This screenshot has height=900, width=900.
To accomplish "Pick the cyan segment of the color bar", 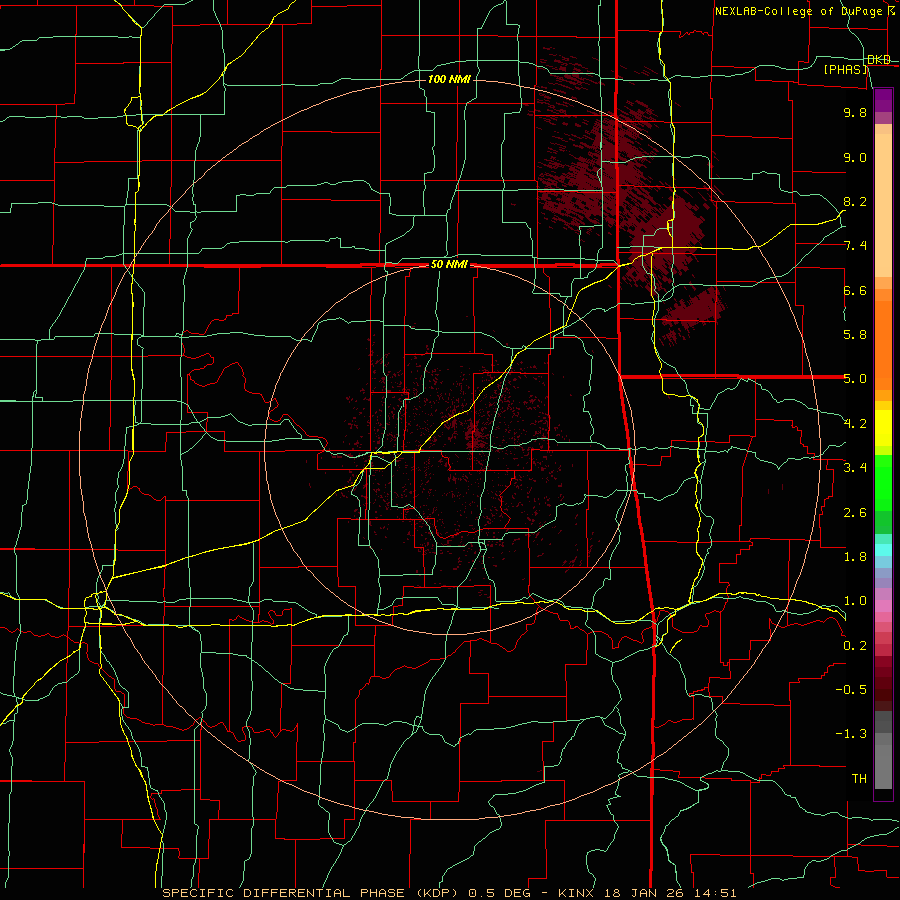I will 883,550.
